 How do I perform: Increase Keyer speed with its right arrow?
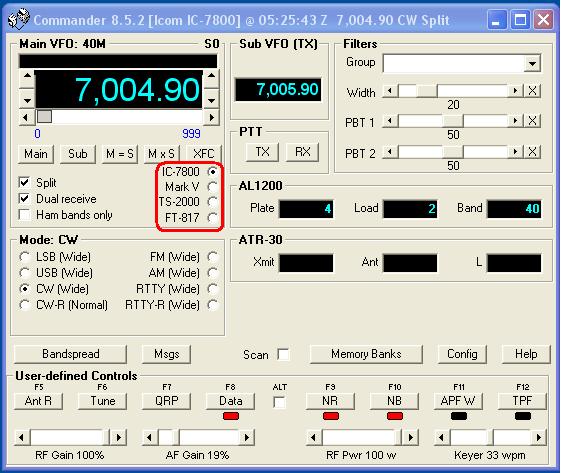[x=538, y=438]
